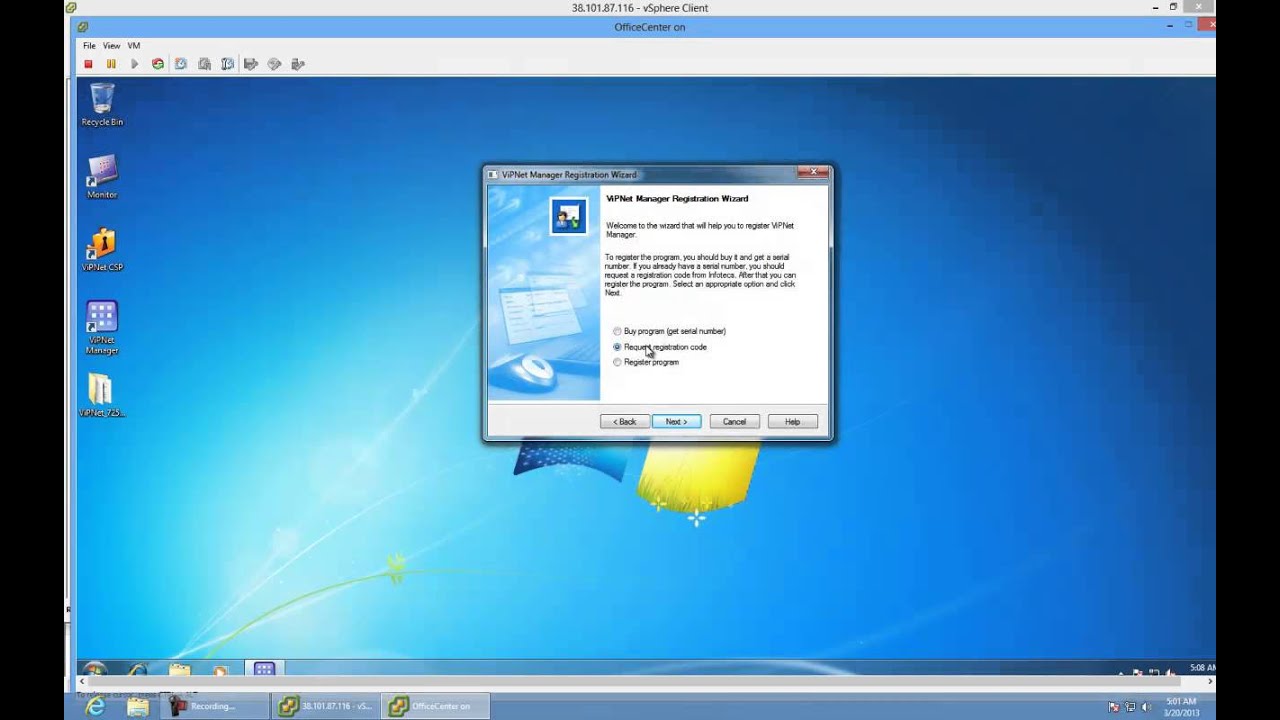Click the Reset VM toolbar icon
1280x720 pixels.
pyautogui.click(x=158, y=64)
